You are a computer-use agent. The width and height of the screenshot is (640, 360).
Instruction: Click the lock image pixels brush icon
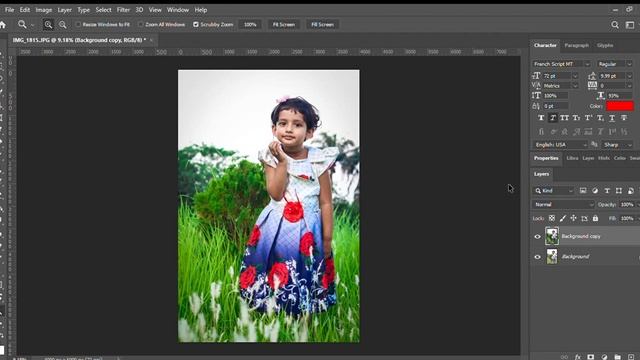tap(563, 218)
